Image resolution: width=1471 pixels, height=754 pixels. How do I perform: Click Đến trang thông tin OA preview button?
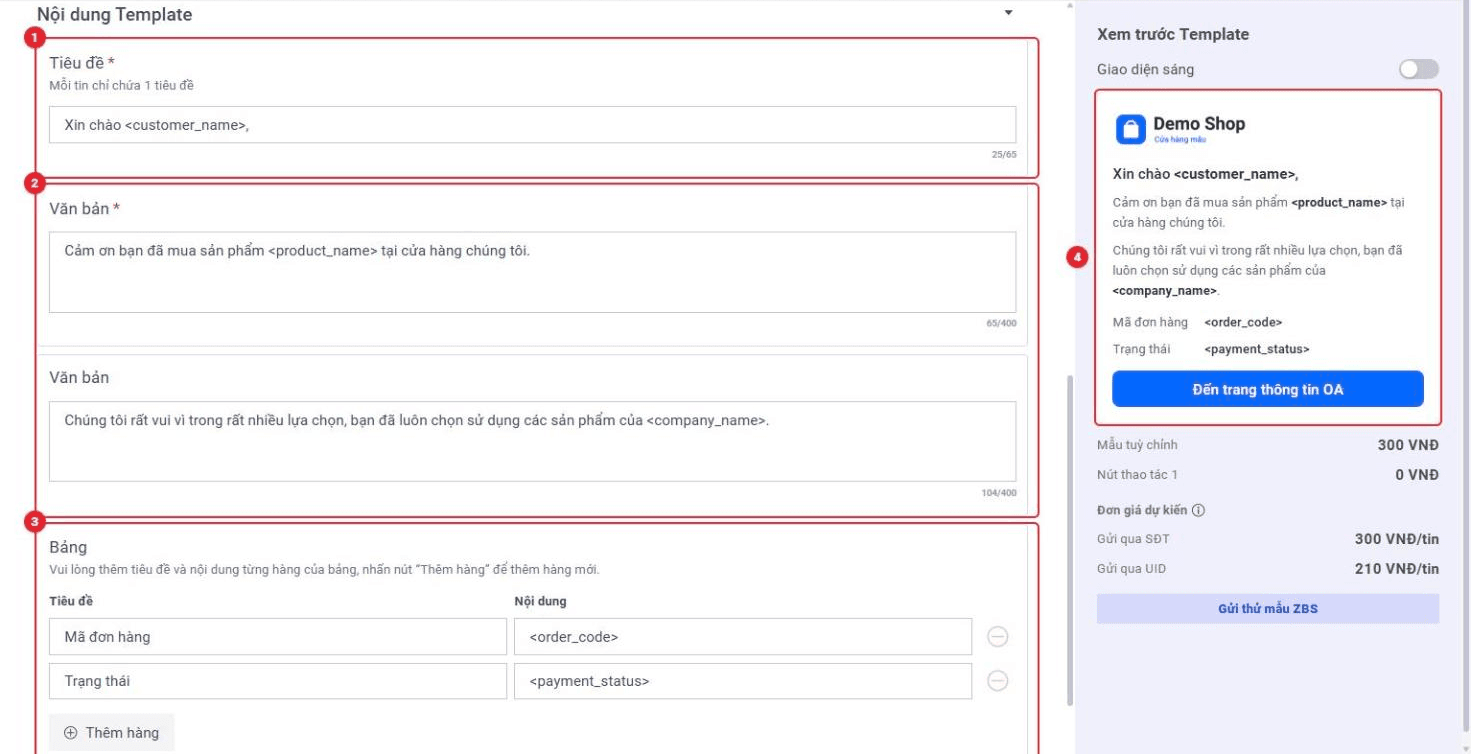[x=1267, y=389]
